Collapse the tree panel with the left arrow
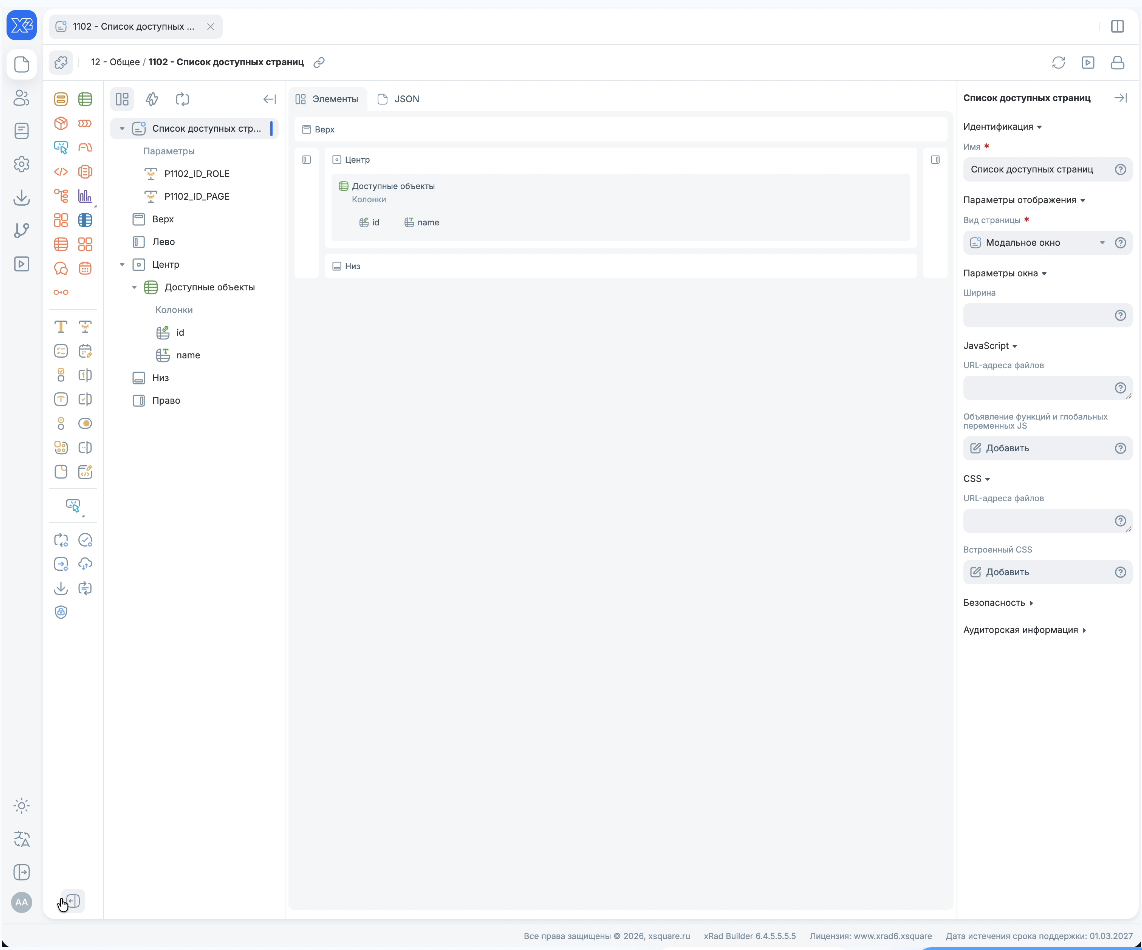 [269, 99]
